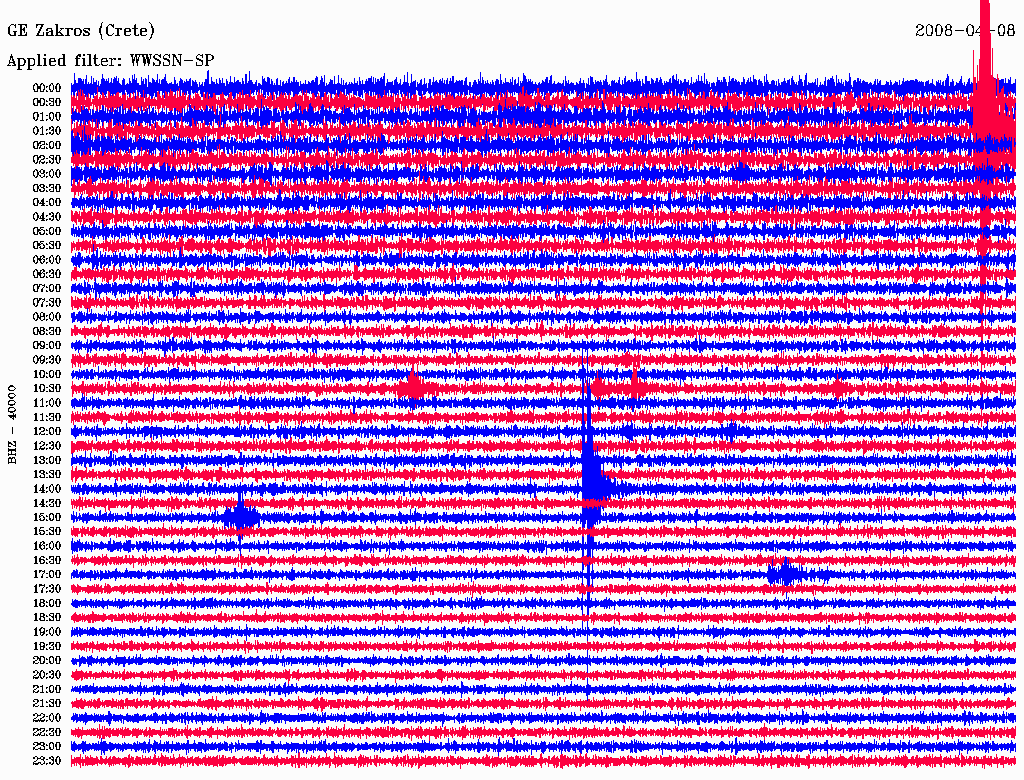The image size is (1024, 780).
Task: Click the 14:30 time label
Action: pos(47,503)
